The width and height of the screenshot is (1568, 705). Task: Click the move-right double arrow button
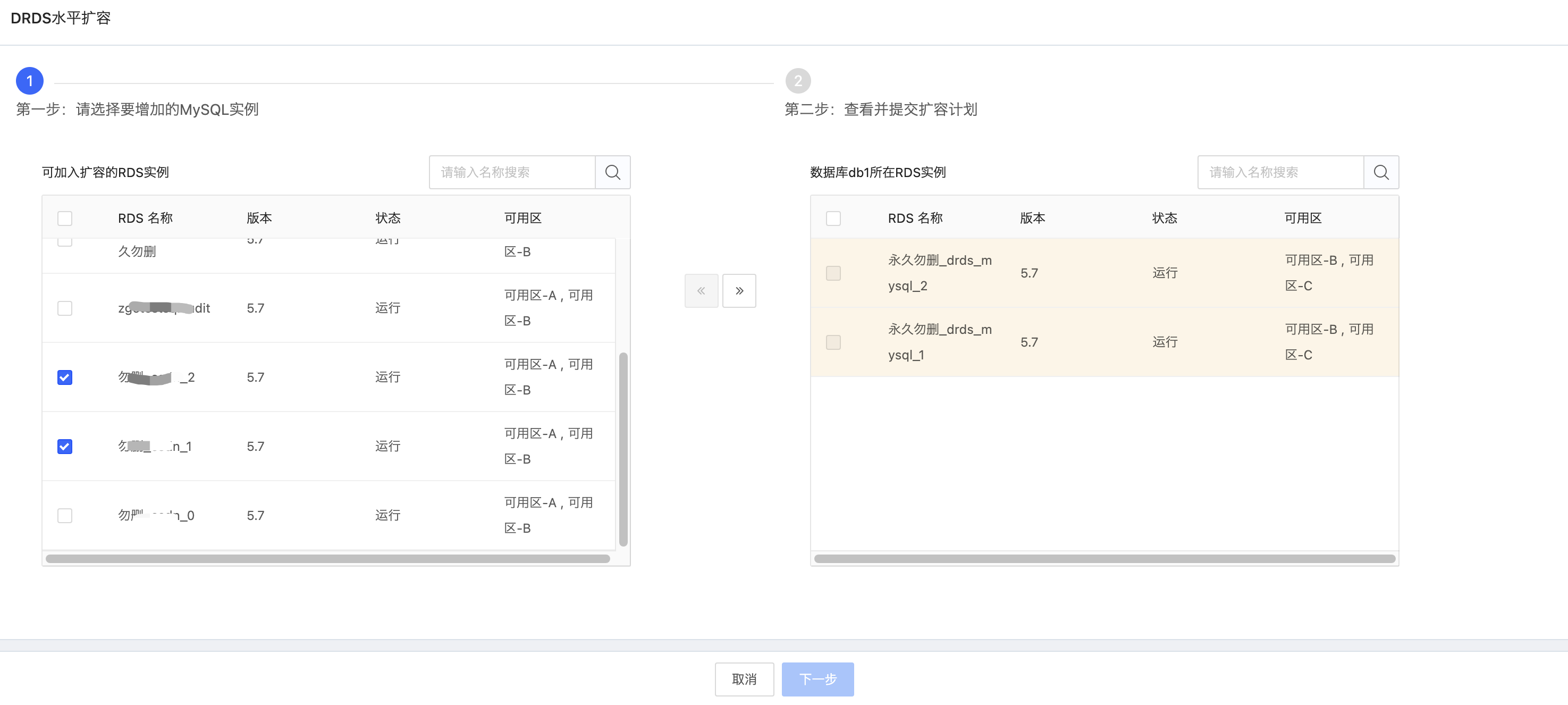click(739, 291)
